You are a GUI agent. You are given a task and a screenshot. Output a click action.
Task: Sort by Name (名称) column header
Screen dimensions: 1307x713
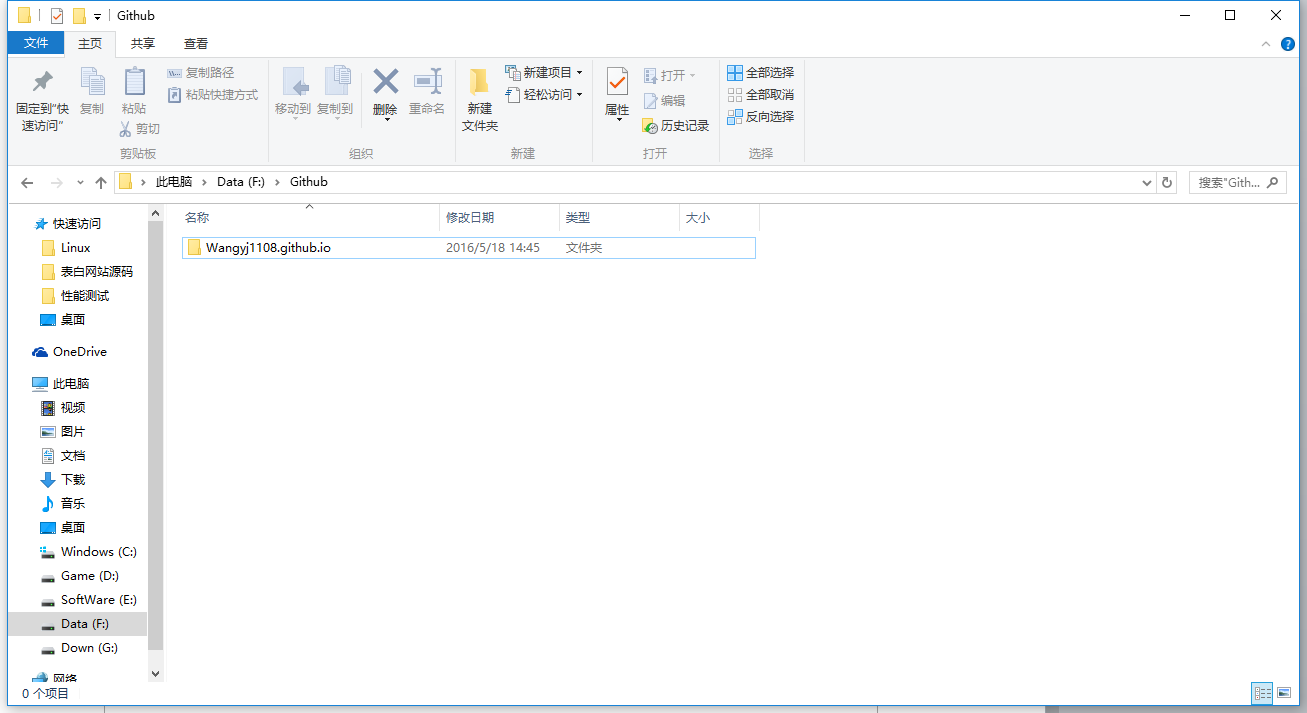[x=309, y=217]
